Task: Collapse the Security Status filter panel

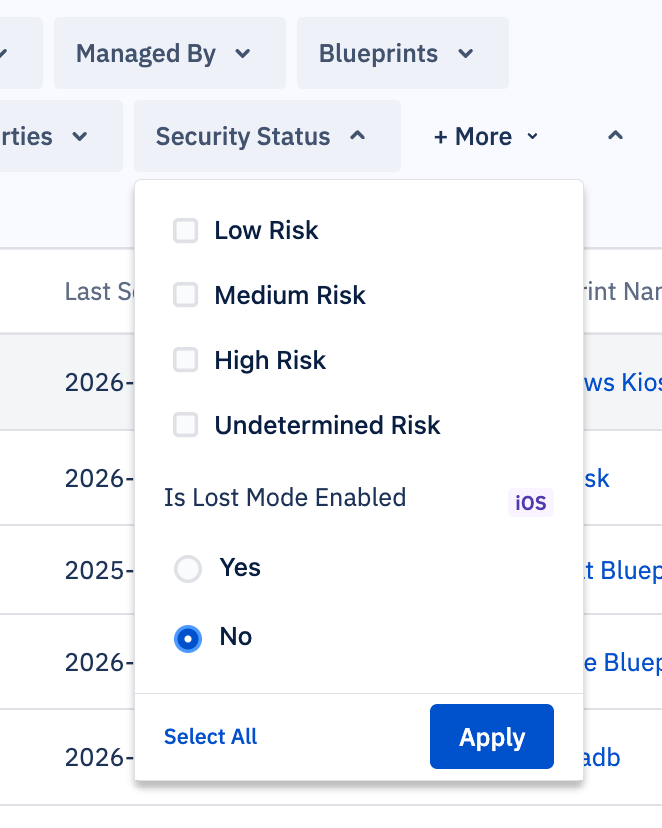Action: tap(267, 136)
